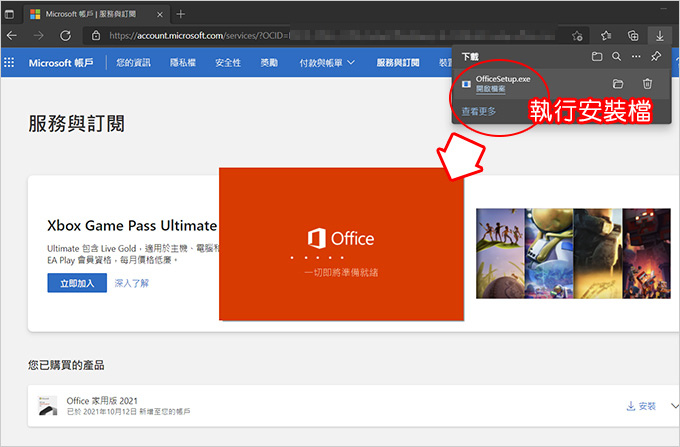Expand the 付款與帳單 dropdown

pyautogui.click(x=327, y=63)
